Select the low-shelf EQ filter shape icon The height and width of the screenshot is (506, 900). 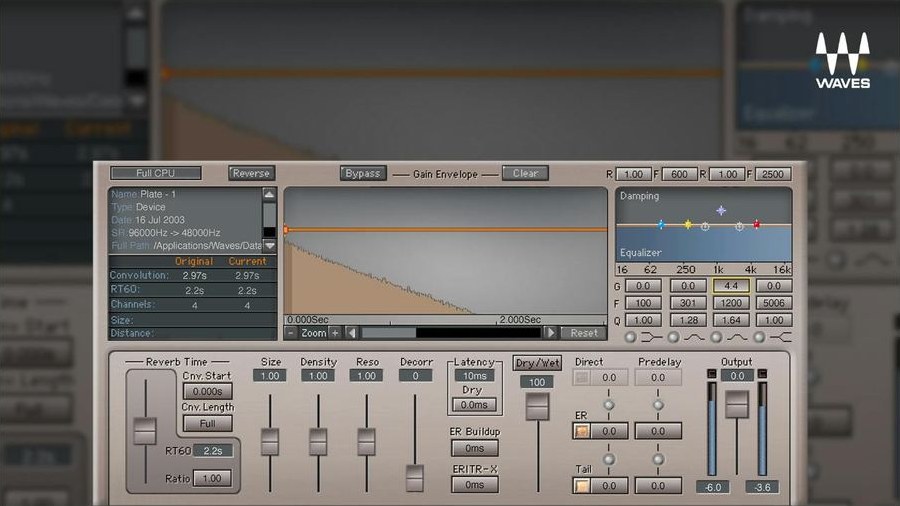pos(651,337)
